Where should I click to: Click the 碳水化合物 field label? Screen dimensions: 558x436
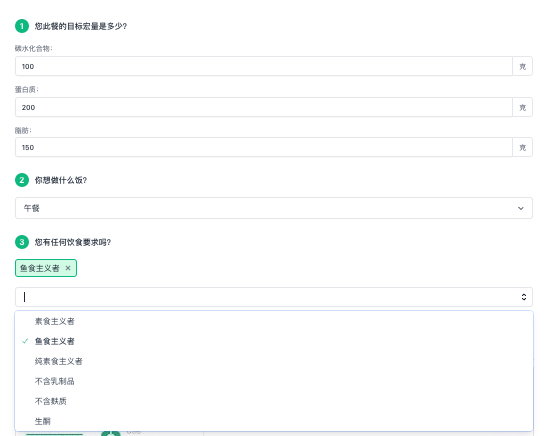[33, 48]
